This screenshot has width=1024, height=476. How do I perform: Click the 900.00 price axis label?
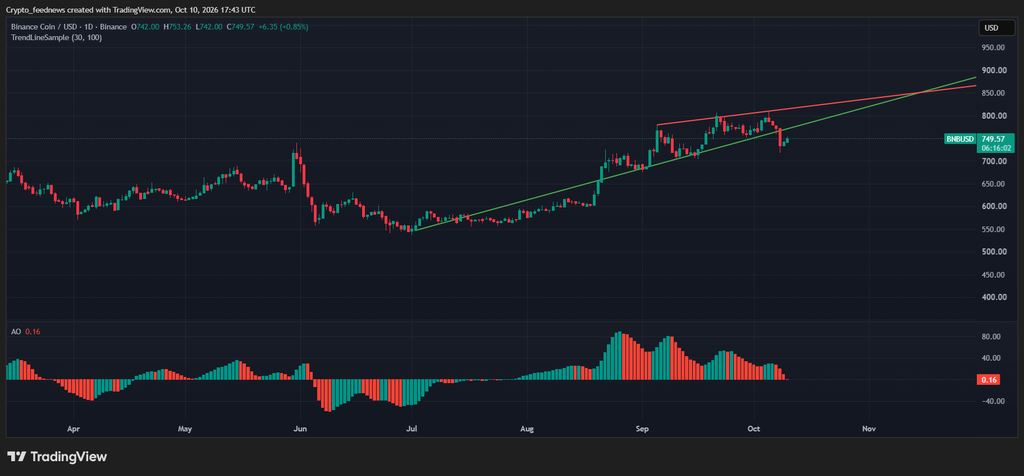[x=993, y=71]
